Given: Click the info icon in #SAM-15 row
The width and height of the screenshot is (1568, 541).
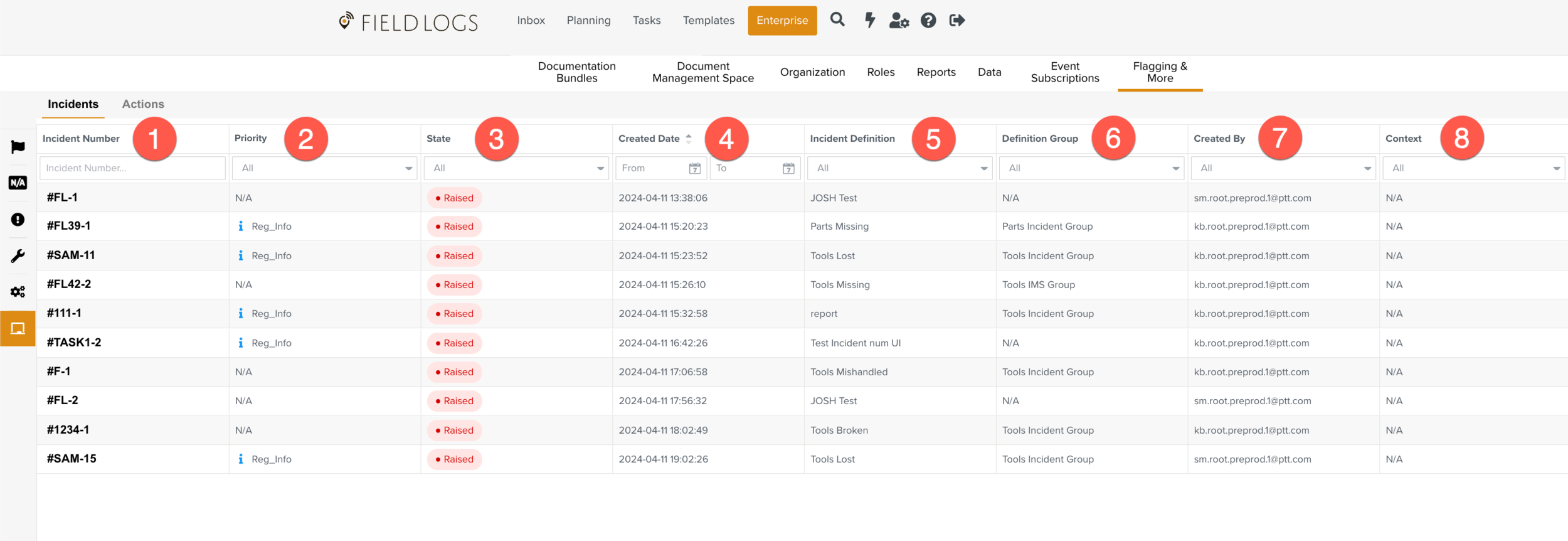Looking at the screenshot, I should coord(241,459).
